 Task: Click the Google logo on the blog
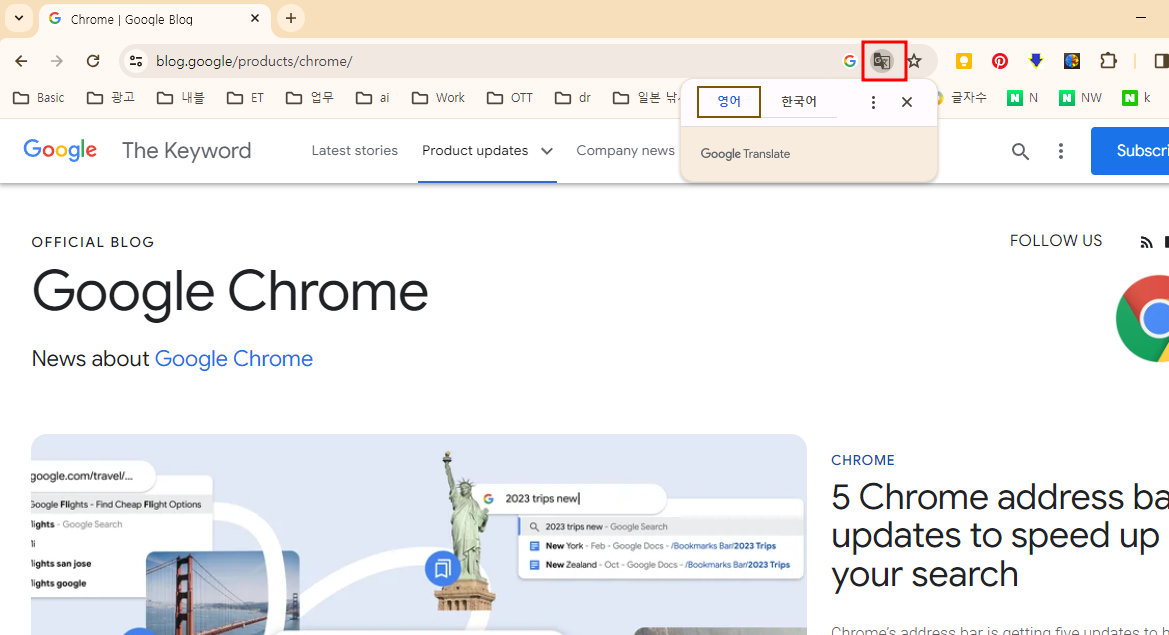click(60, 151)
